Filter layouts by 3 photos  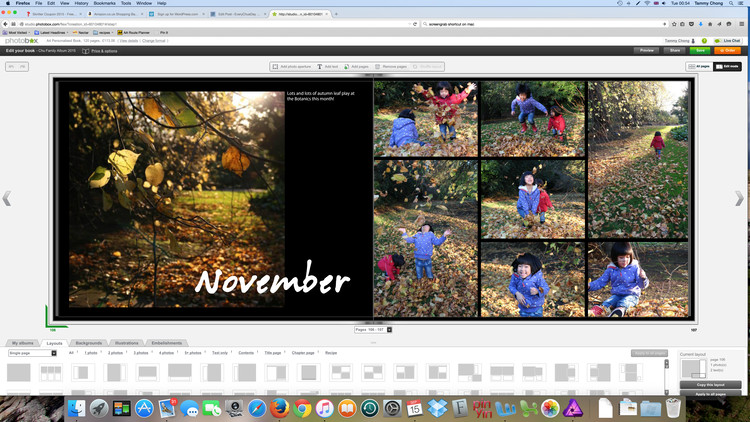pos(141,353)
